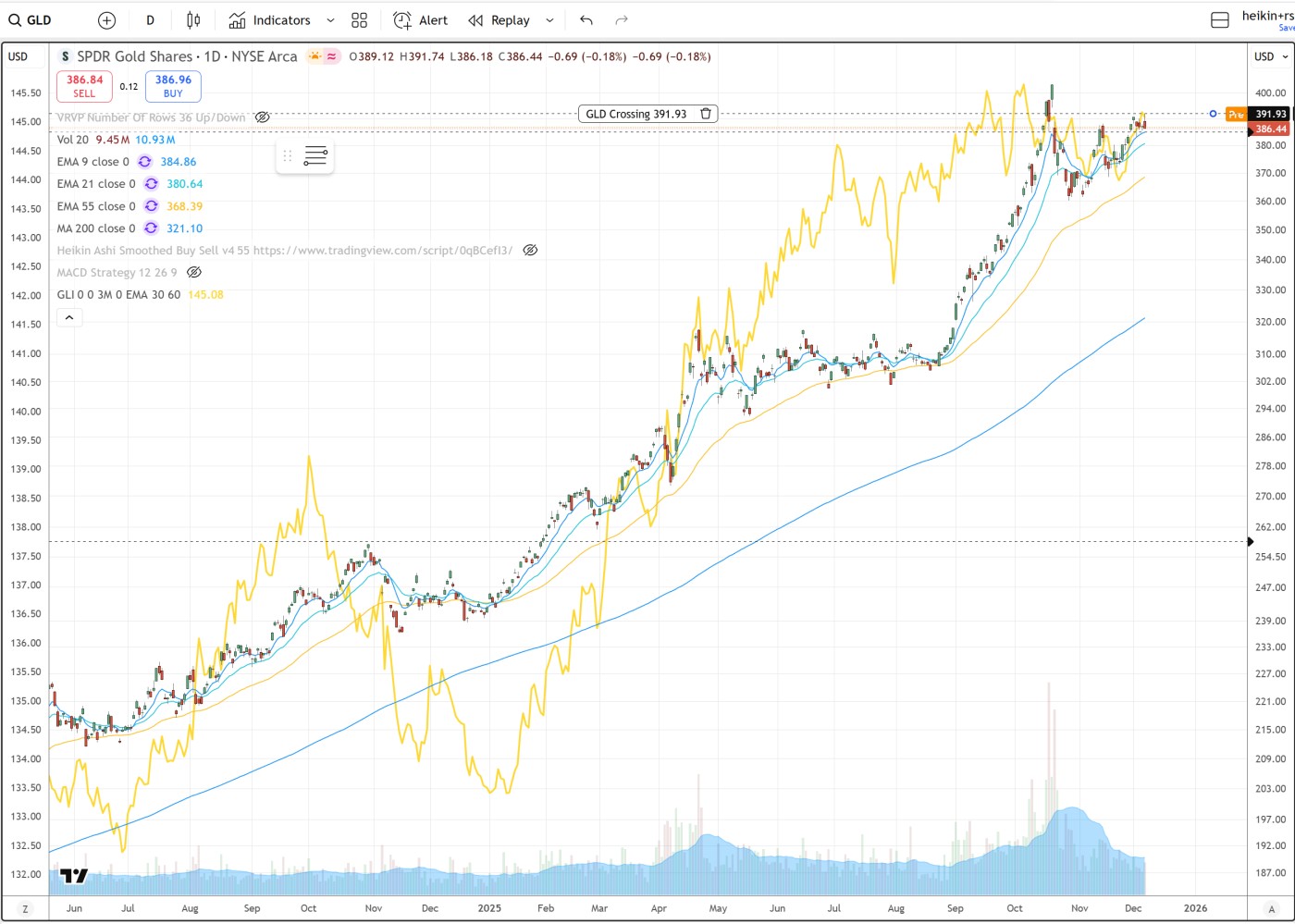Show the Heikin Ashi Smoothed indicator
Screen dimensions: 1295x924
[530, 251]
